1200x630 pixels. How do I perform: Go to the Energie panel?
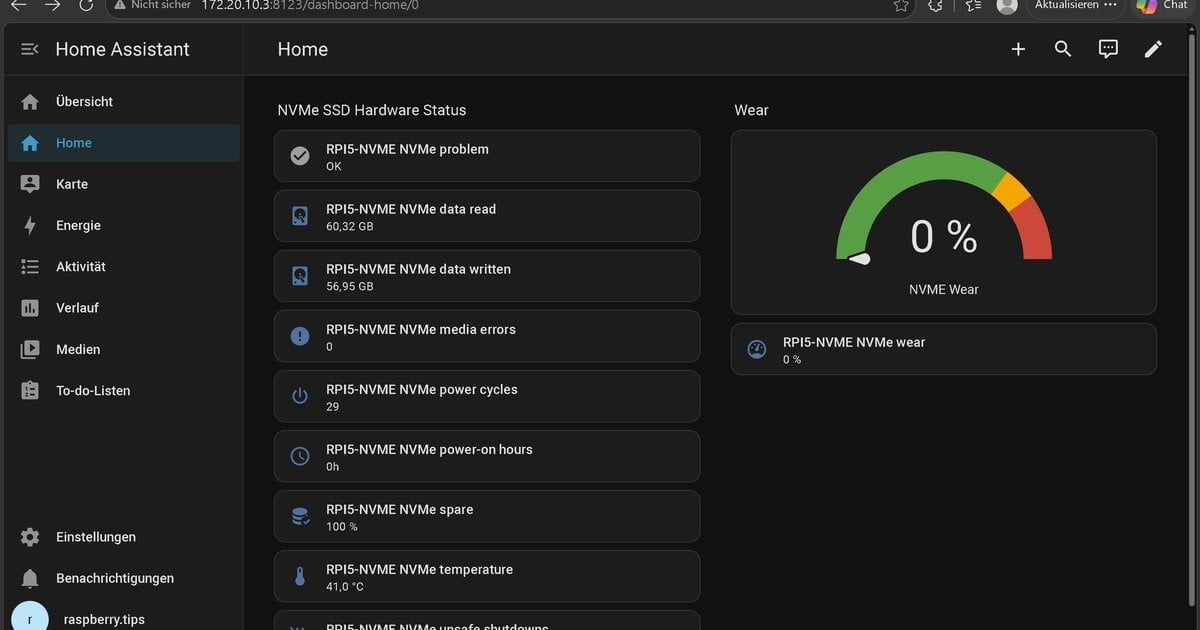(123, 226)
